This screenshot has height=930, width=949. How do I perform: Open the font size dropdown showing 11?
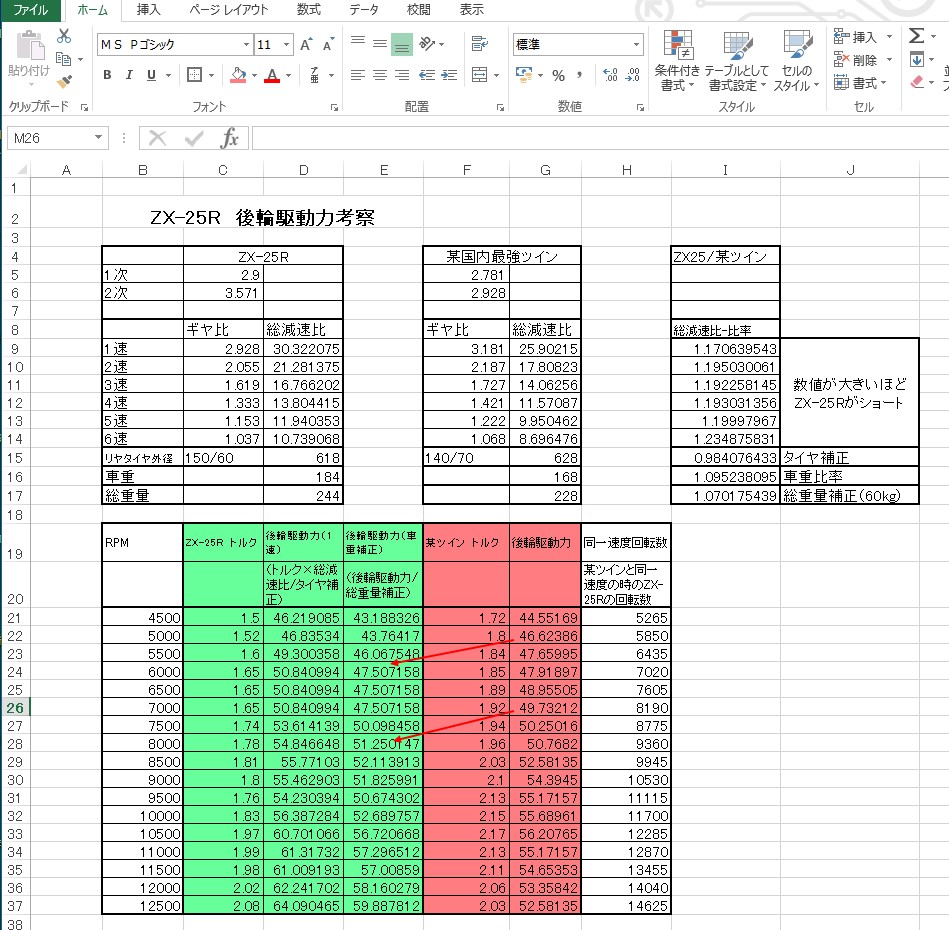coord(287,44)
